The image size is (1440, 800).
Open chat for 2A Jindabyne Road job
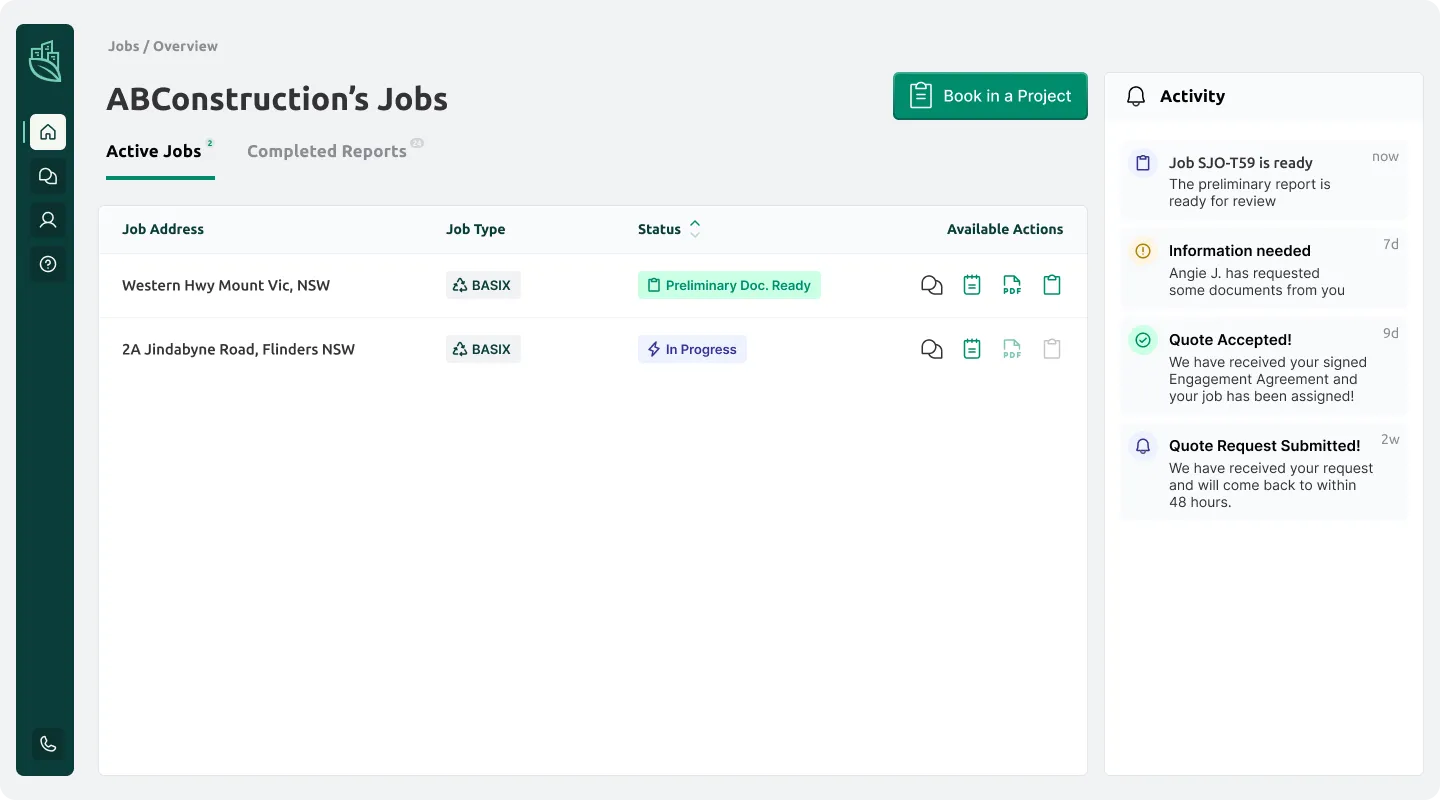[931, 349]
